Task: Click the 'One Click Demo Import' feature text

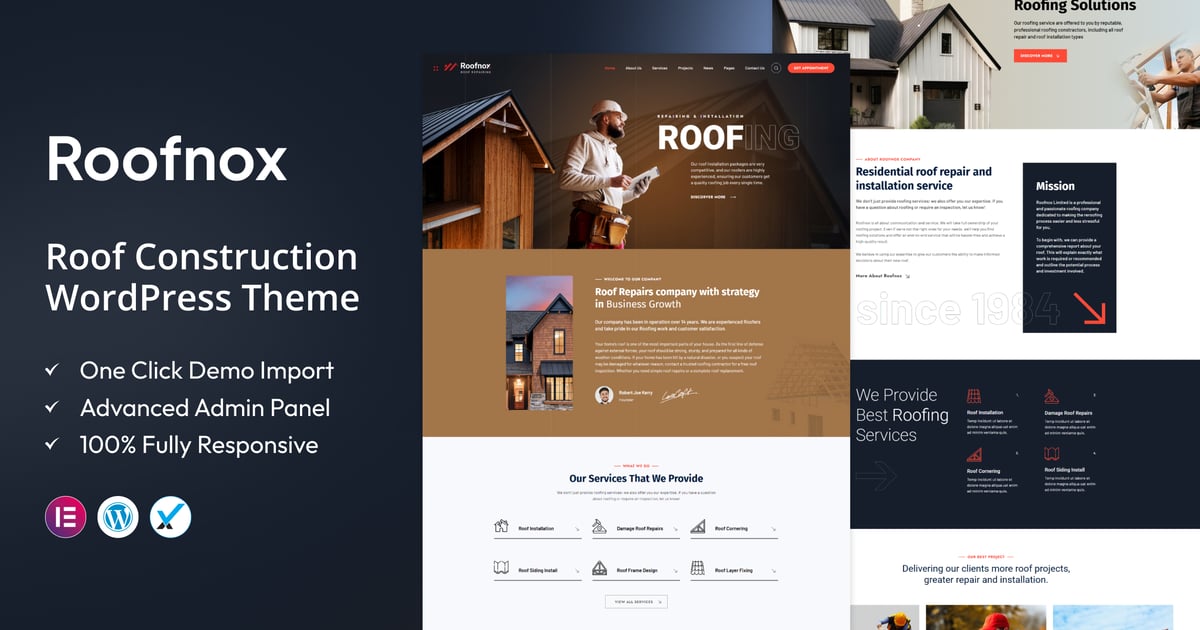Action: tap(207, 370)
